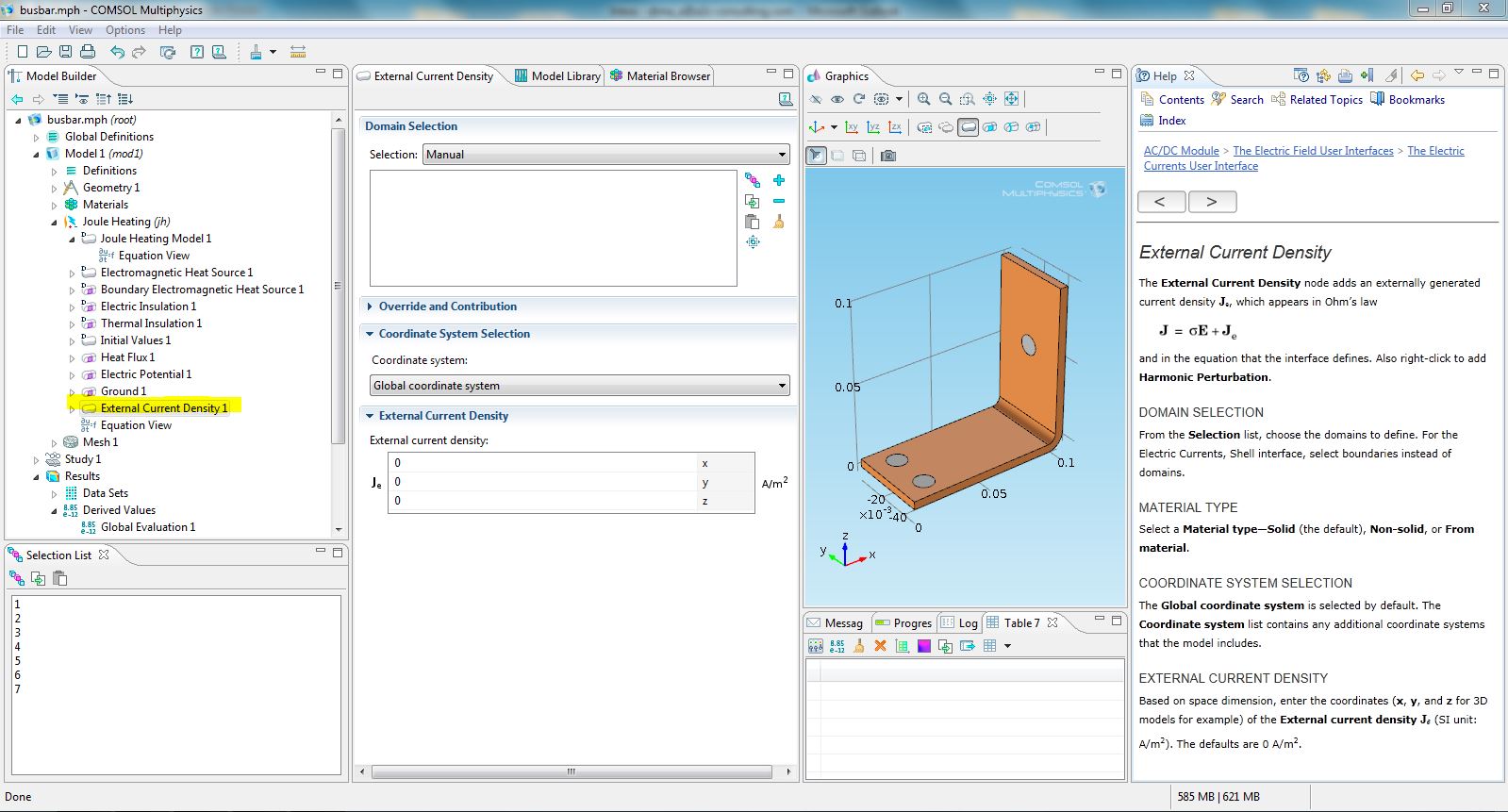Go forward in Help with > button
The height and width of the screenshot is (812, 1508).
(1212, 202)
